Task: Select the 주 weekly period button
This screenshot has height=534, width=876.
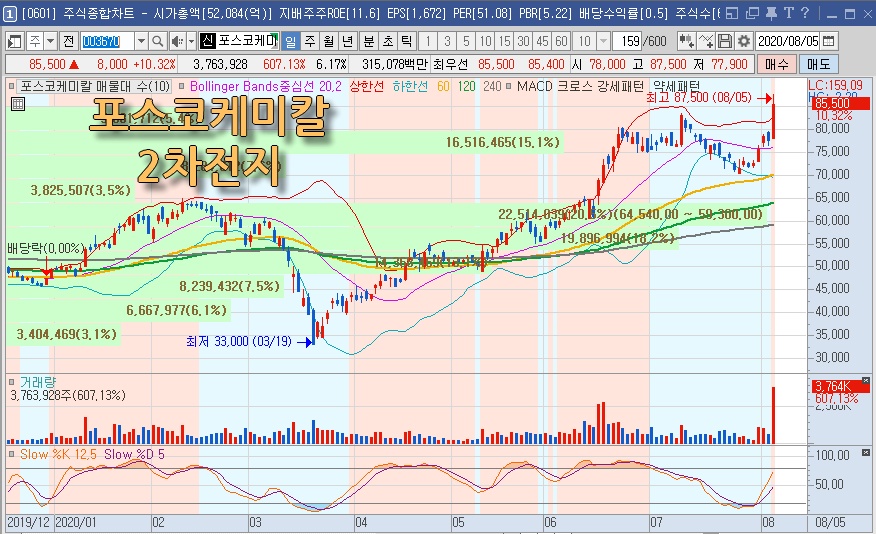Action: click(x=310, y=41)
